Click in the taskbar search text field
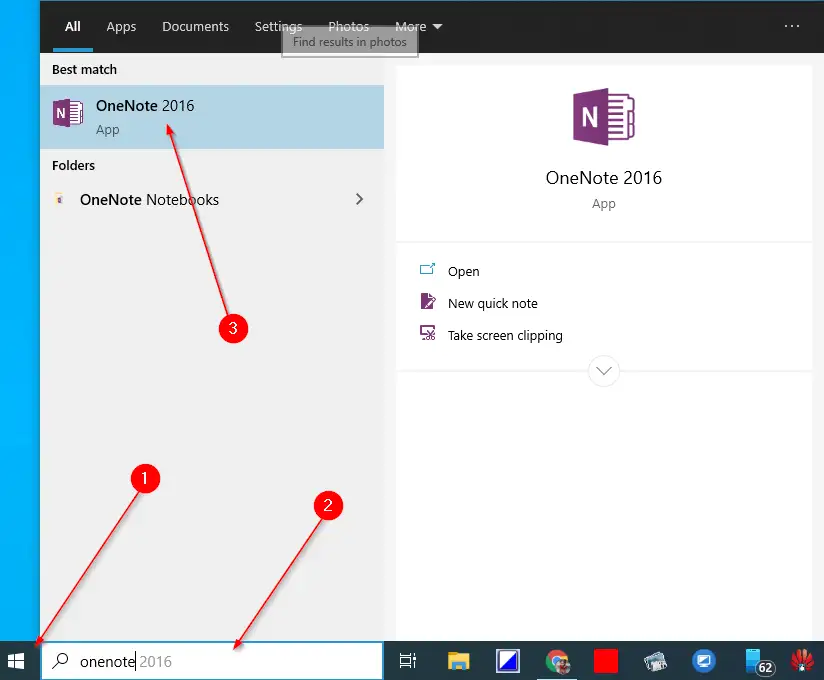The height and width of the screenshot is (680, 824). (212, 661)
